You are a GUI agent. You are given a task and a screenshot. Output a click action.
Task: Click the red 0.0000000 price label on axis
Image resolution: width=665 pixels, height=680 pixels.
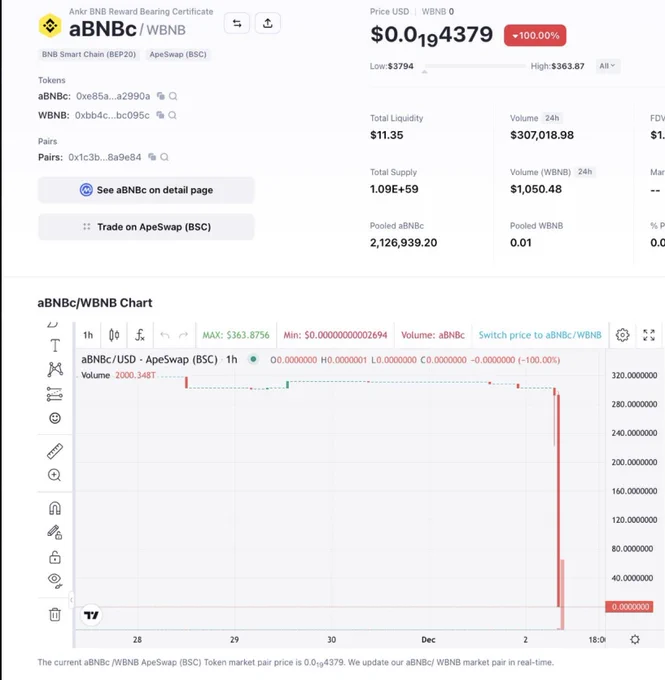pyautogui.click(x=629, y=607)
